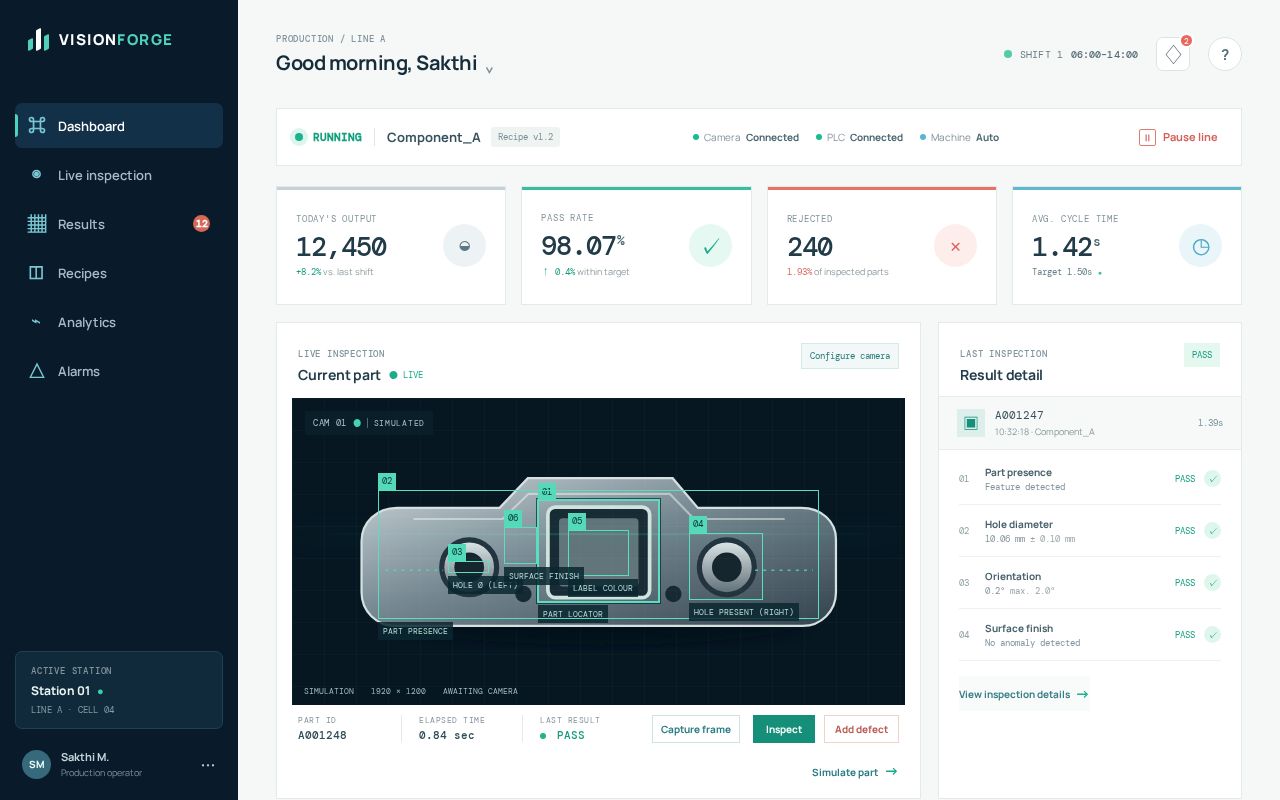The height and width of the screenshot is (800, 1280).
Task: Open Live inspection in sidebar
Action: 119,175
